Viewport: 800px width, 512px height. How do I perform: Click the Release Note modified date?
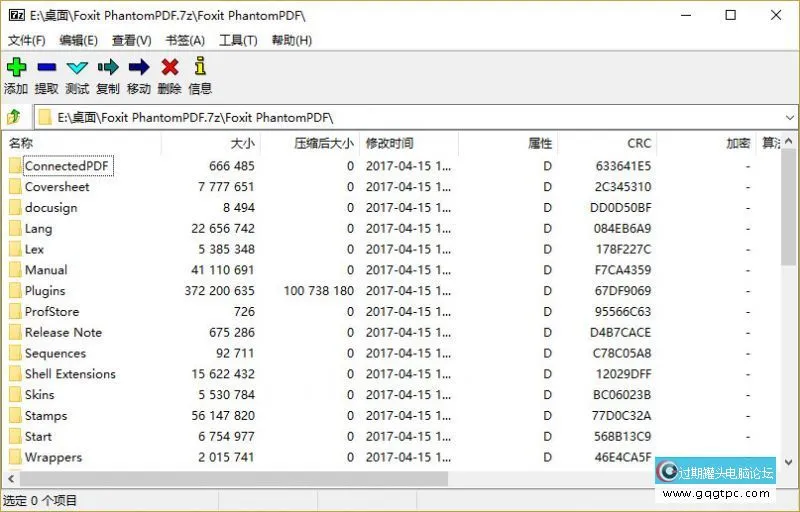408,332
